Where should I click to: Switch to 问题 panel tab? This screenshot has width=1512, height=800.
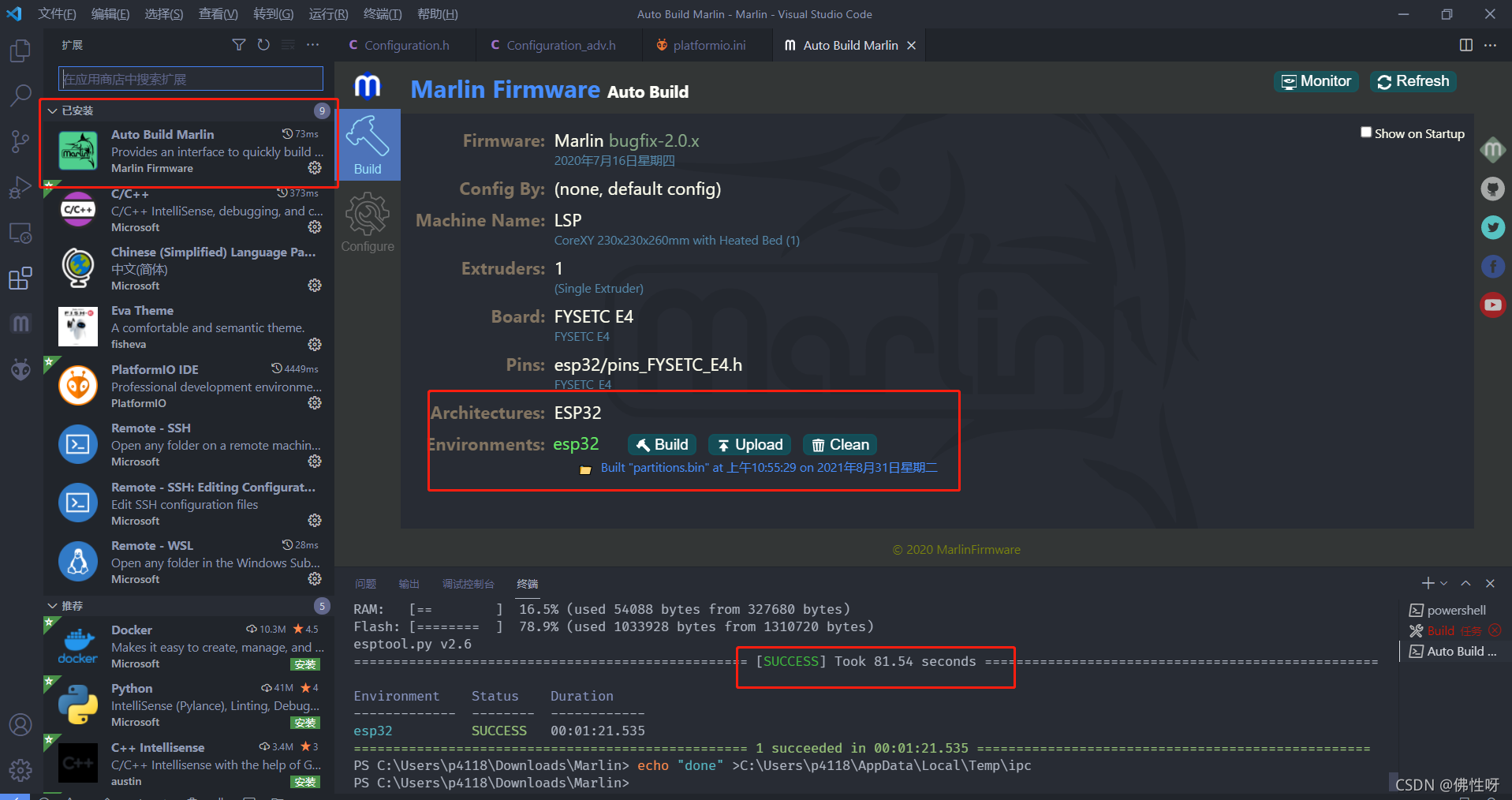[x=365, y=584]
